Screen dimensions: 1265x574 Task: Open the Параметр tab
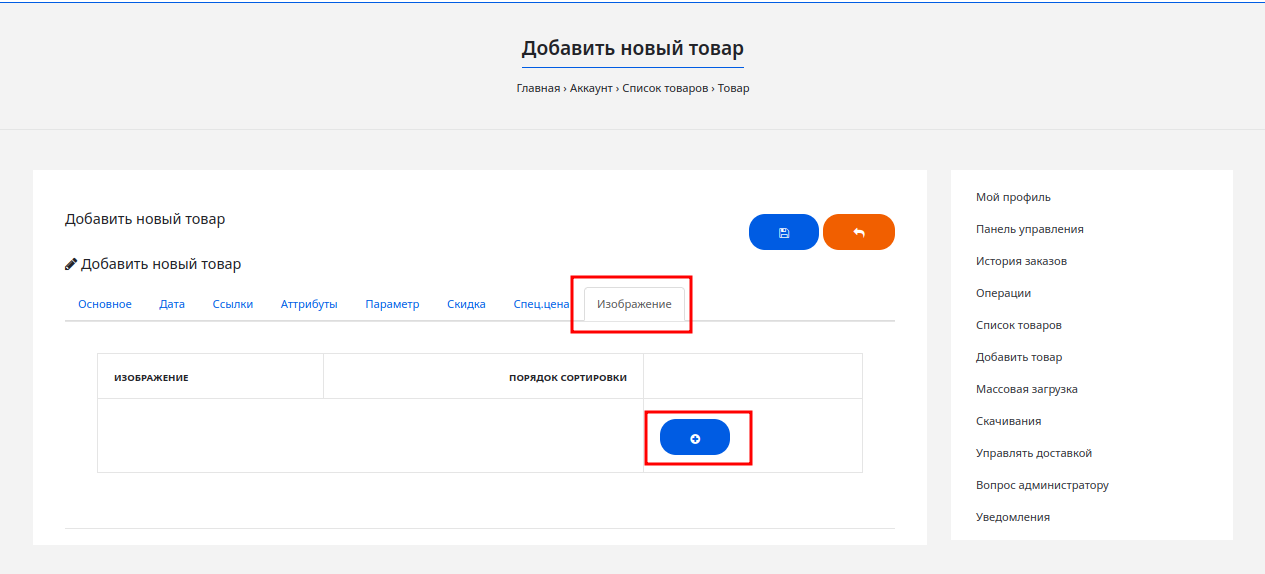(392, 304)
